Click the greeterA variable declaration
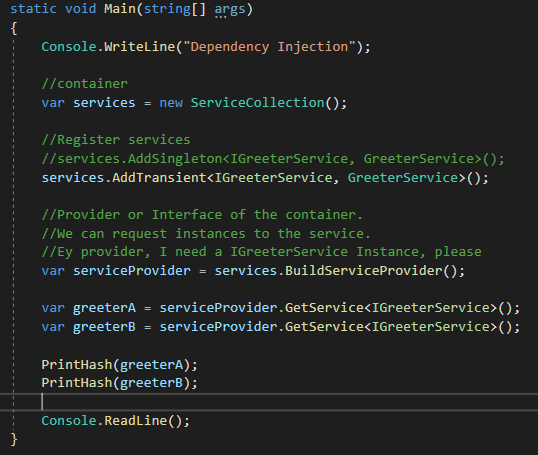The height and width of the screenshot is (455, 538). pos(104,308)
